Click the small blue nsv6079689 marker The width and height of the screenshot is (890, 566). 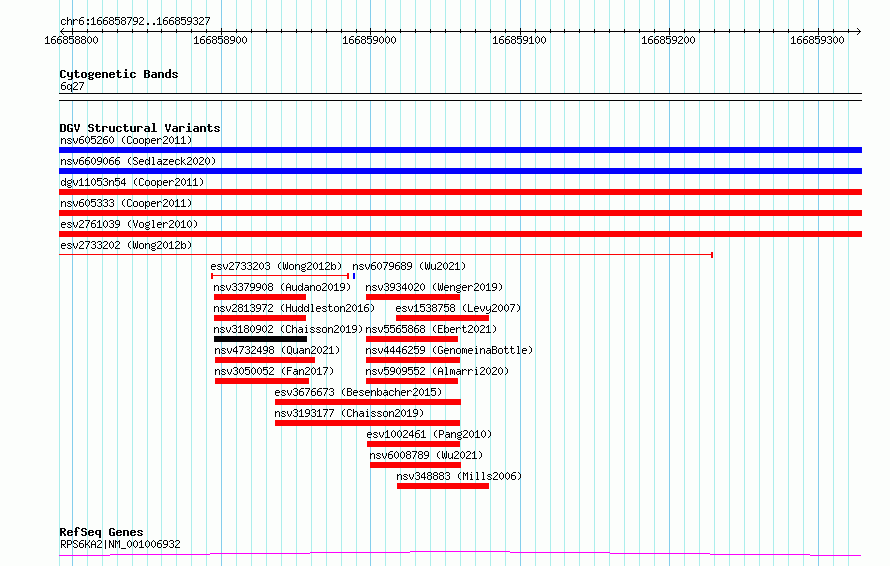(x=354, y=276)
